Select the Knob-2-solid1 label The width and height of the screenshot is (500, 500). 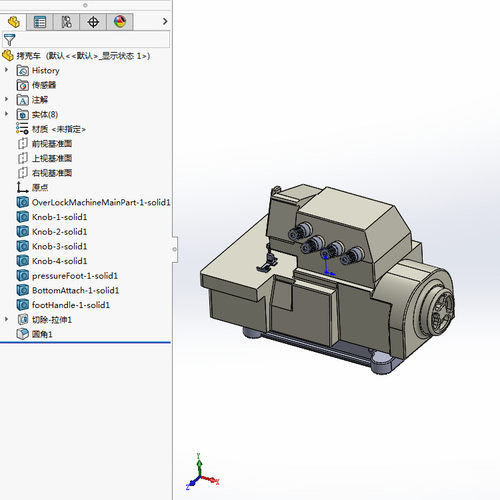tap(59, 232)
